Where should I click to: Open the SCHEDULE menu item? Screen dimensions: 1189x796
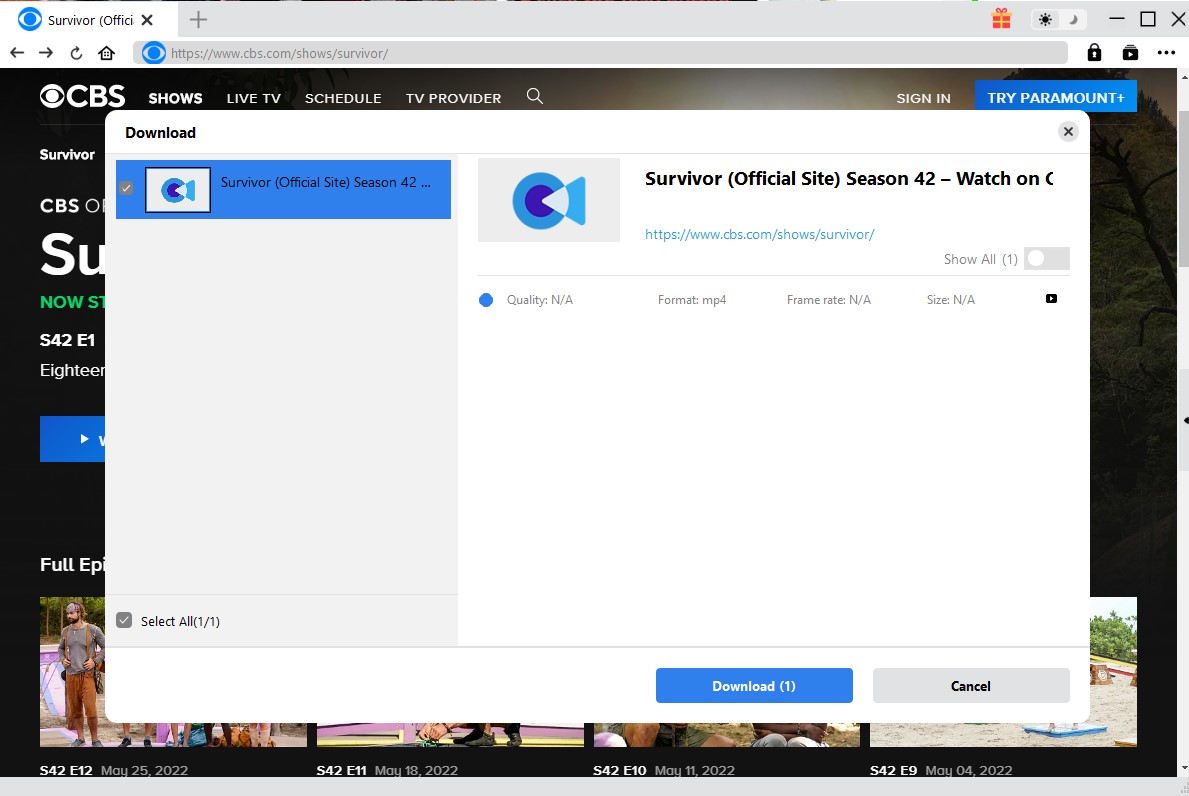[x=343, y=98]
